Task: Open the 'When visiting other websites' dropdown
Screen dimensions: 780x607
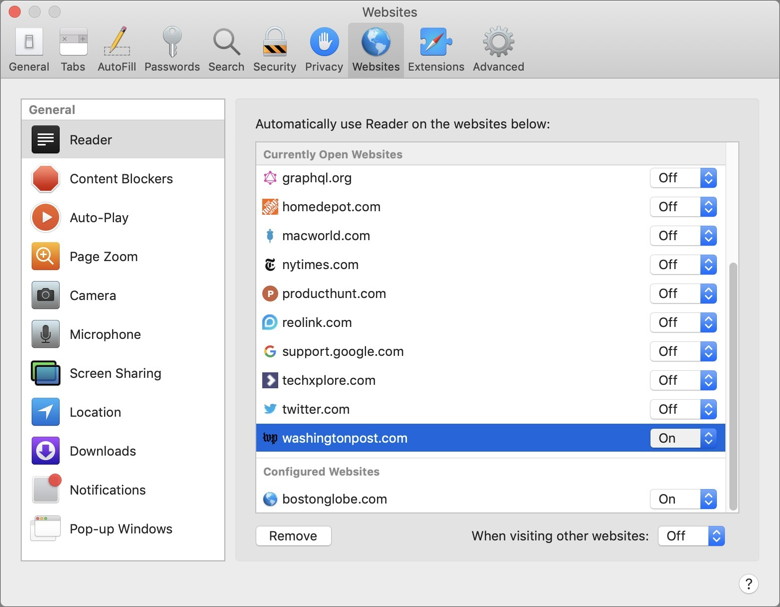Action: click(x=691, y=536)
